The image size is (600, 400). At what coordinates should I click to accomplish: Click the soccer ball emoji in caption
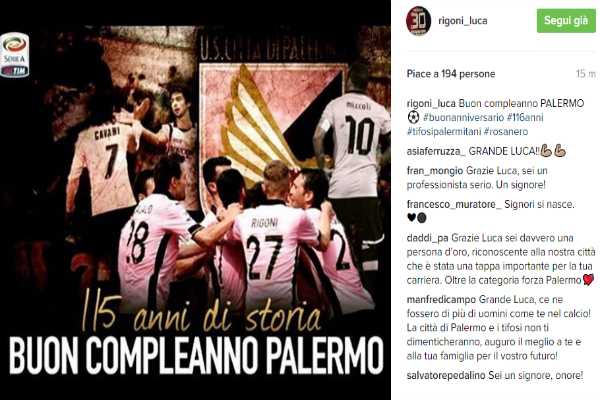(414, 117)
